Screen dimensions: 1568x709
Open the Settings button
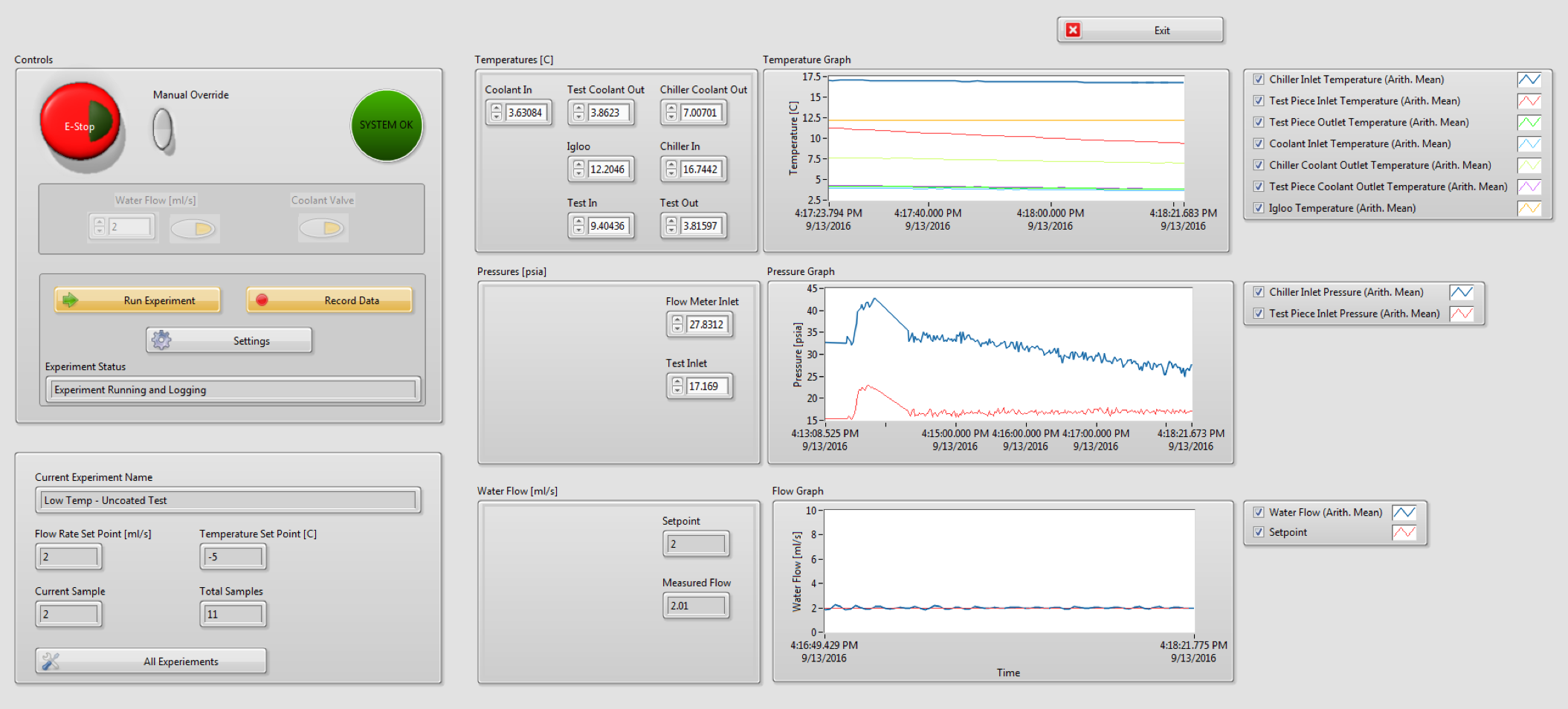click(229, 340)
